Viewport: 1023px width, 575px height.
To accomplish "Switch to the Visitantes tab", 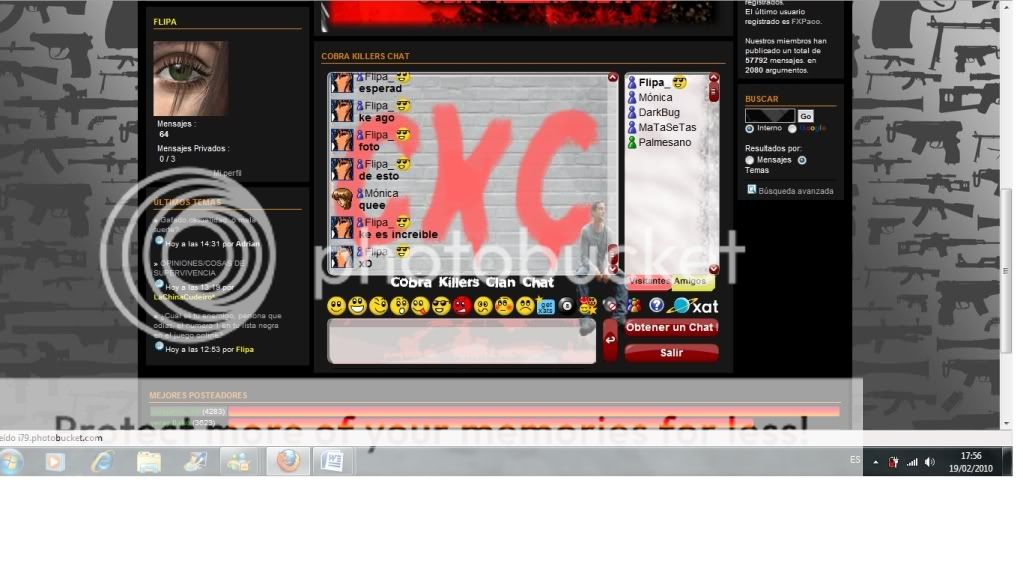I will coord(649,281).
